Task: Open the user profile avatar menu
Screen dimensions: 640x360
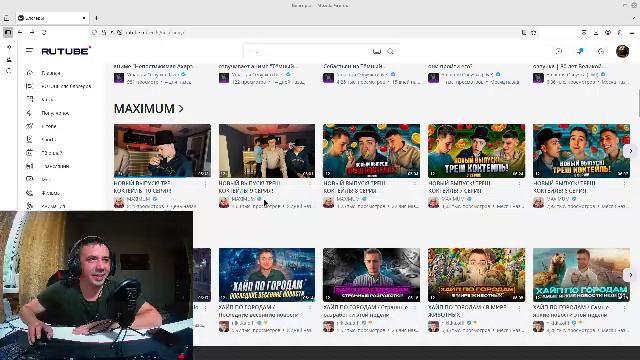Action: (622, 51)
